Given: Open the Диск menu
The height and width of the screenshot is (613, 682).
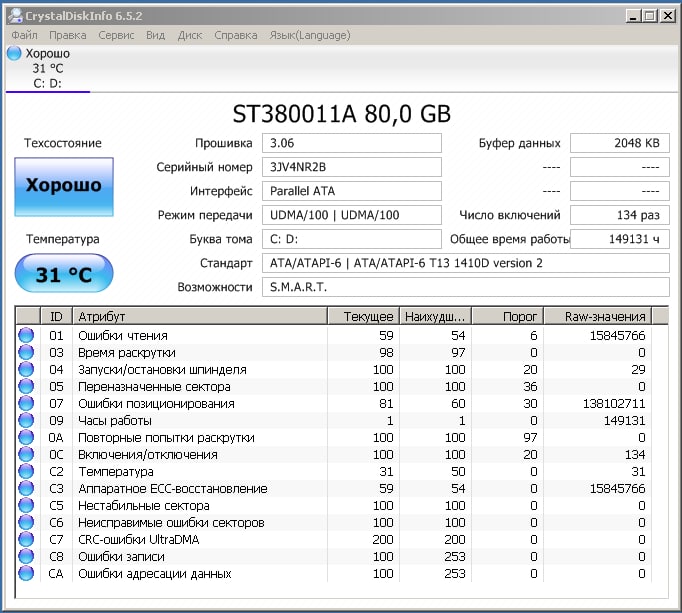Looking at the screenshot, I should click(190, 35).
